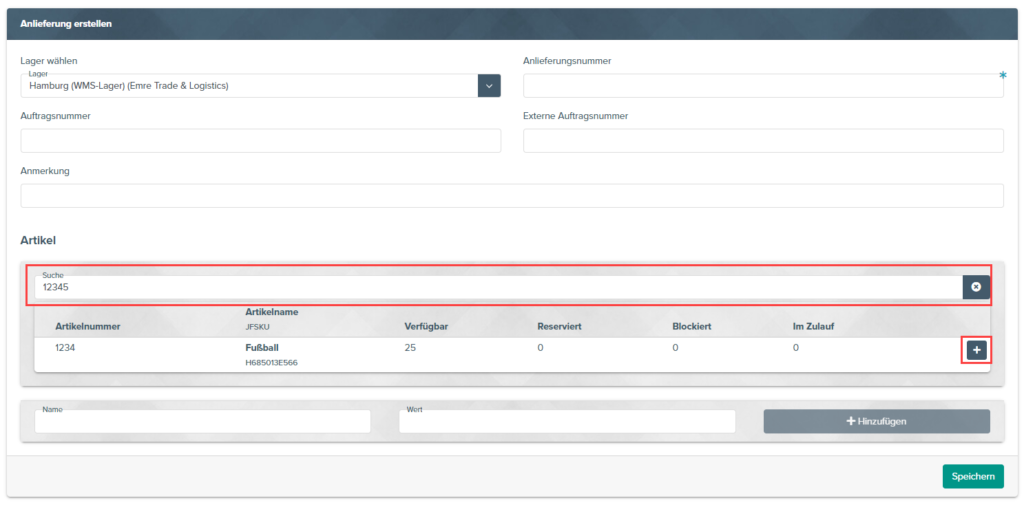Screen dimensions: 1024x505
Task: Click the Verfügbar column header
Action: [x=428, y=325]
